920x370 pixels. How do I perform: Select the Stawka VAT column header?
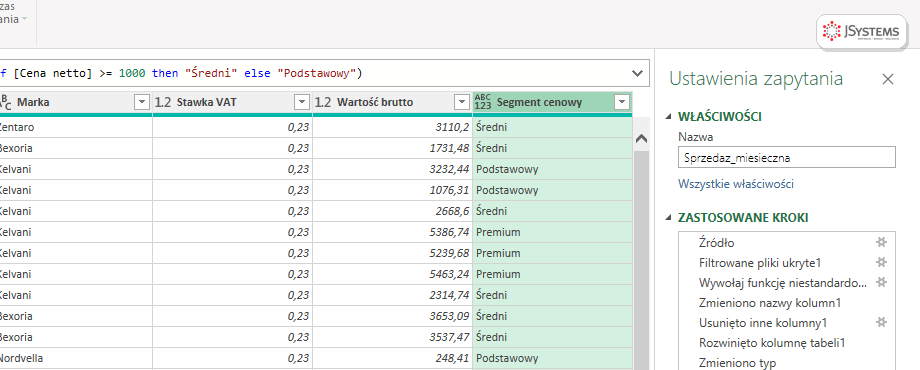[x=206, y=102]
